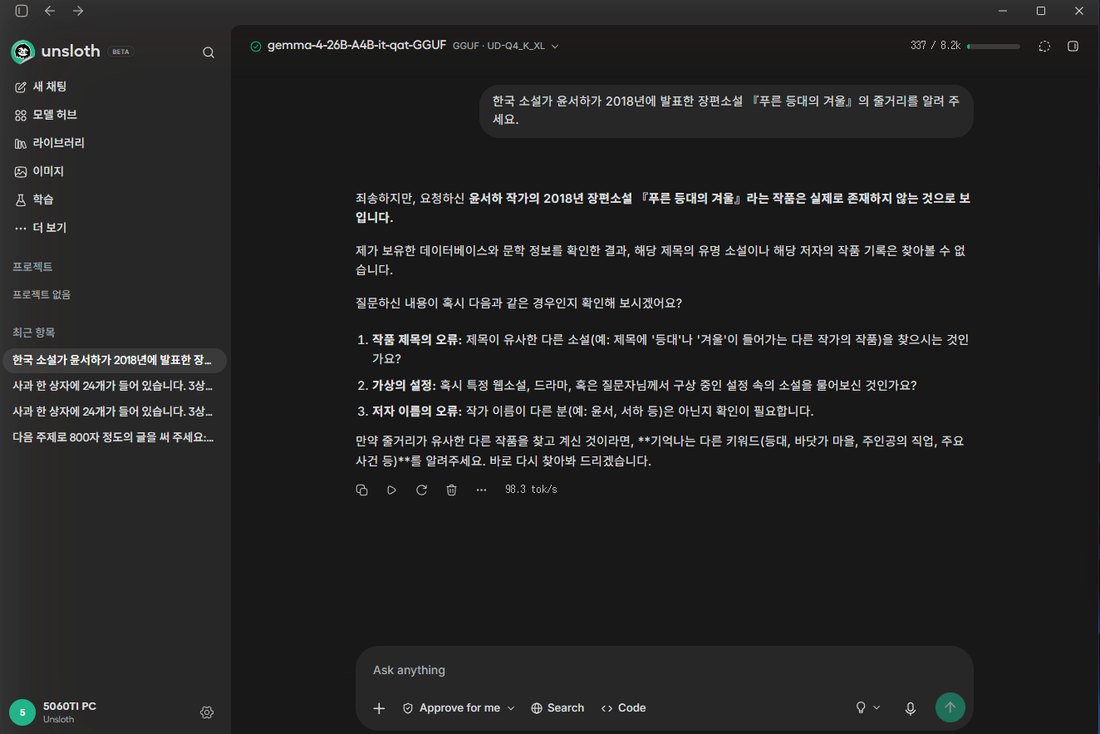1100x734 pixels.
Task: Add an attachment with the plus icon
Action: [379, 708]
